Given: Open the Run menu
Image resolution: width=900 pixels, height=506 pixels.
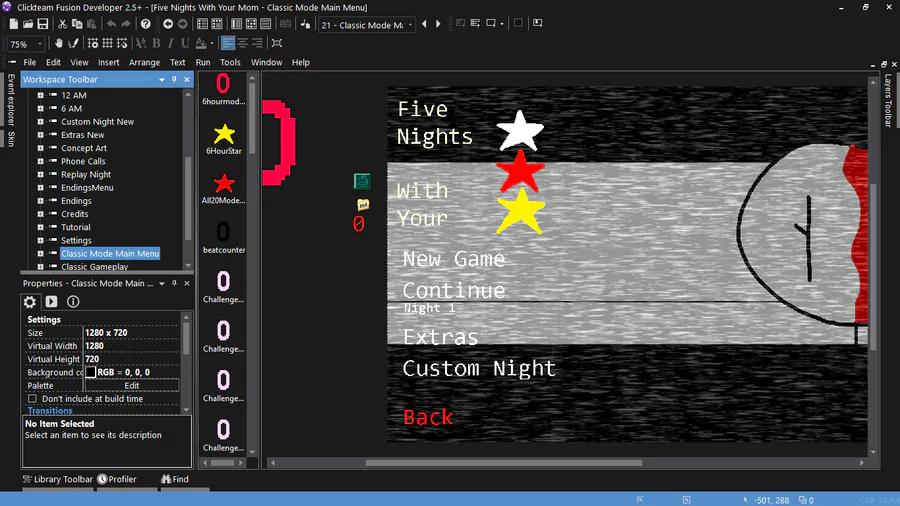Looking at the screenshot, I should [x=203, y=63].
